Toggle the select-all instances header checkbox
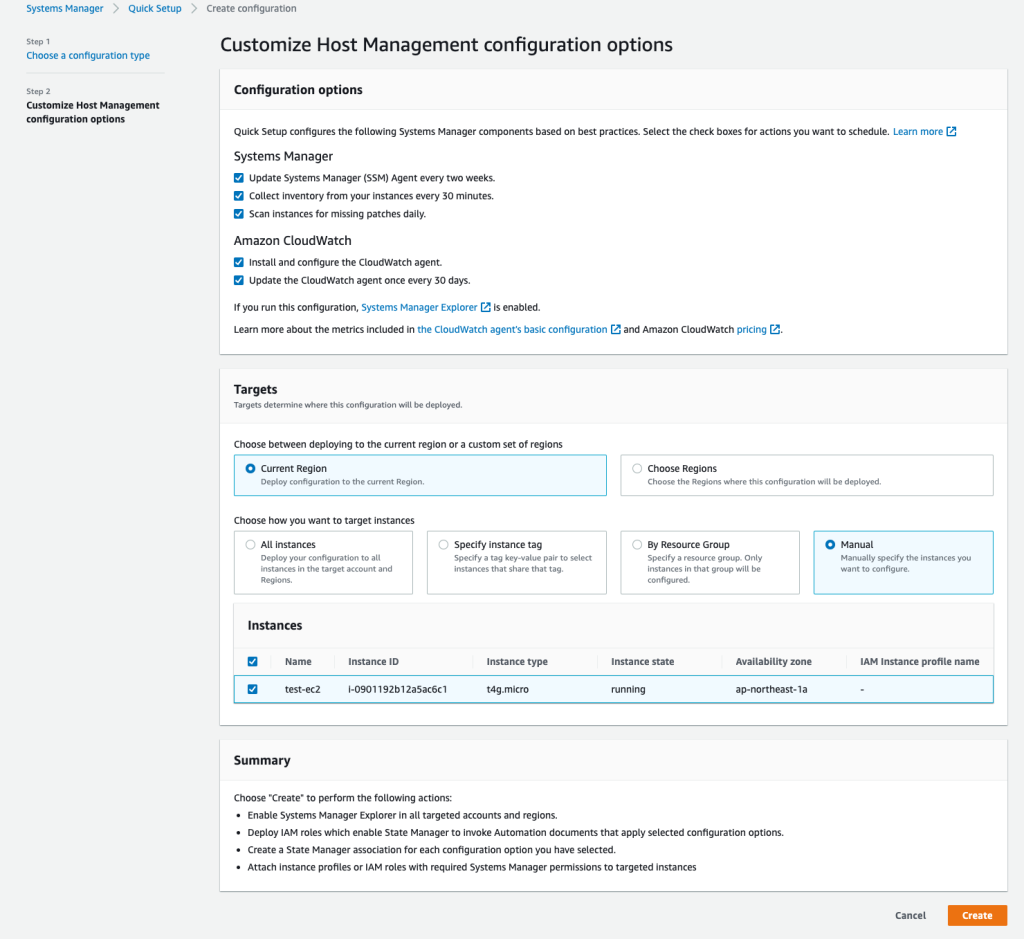 (x=253, y=661)
